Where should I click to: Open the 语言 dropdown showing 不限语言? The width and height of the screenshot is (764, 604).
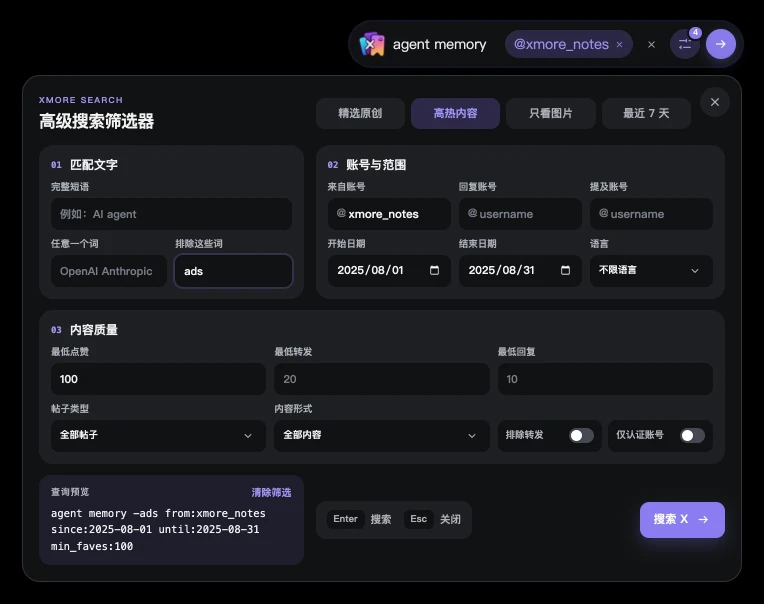[651, 270]
